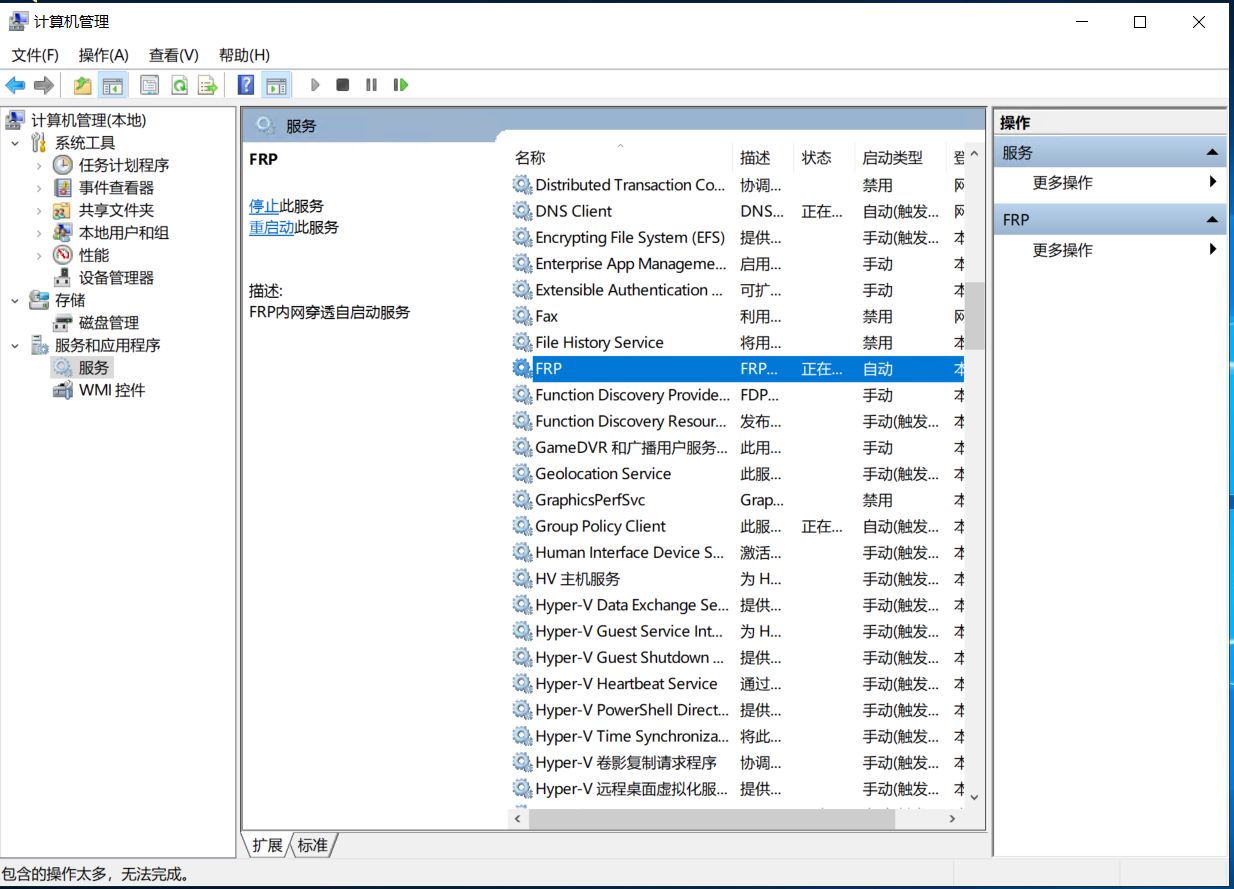Click the 重启动 service link
Image resolution: width=1234 pixels, height=889 pixels.
[271, 227]
